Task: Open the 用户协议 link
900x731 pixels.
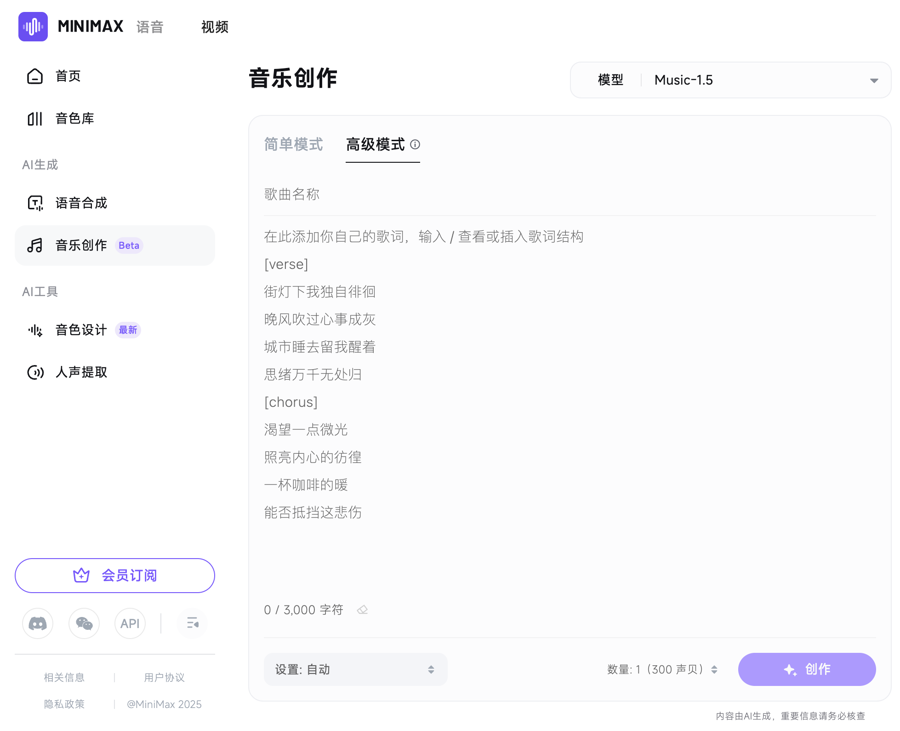Action: pos(164,678)
